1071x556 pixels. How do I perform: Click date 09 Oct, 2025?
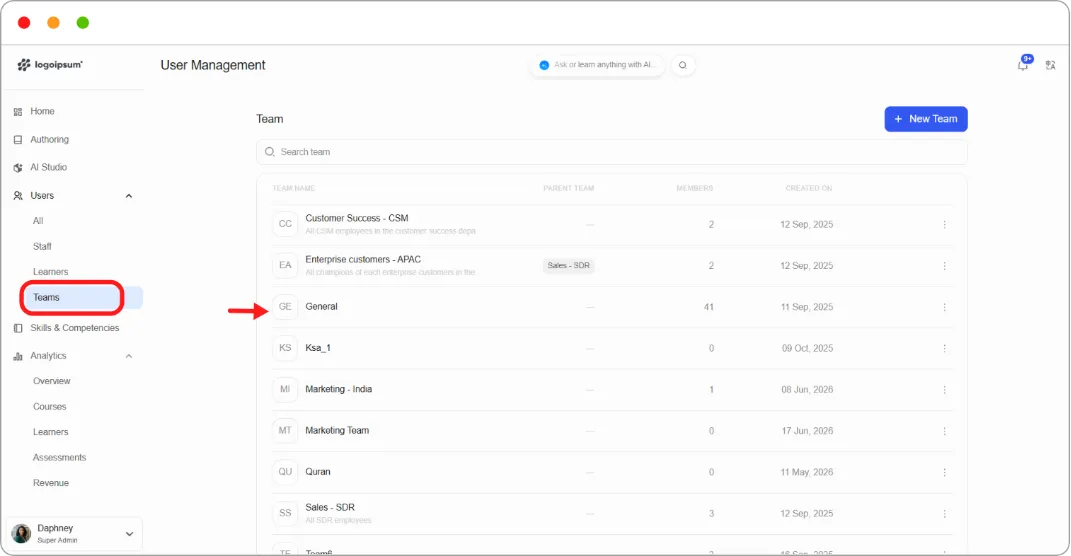[x=807, y=348]
